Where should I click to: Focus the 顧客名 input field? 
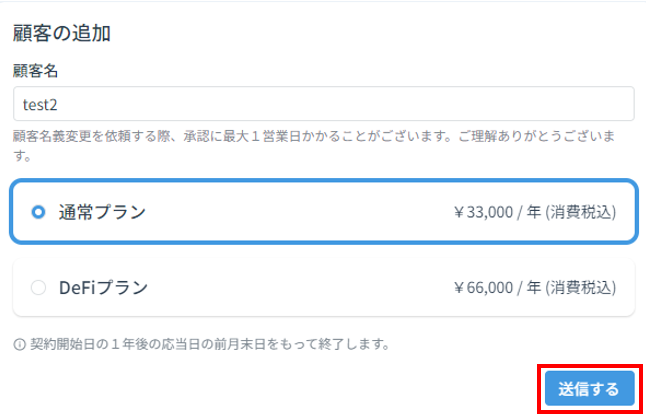[x=323, y=104]
